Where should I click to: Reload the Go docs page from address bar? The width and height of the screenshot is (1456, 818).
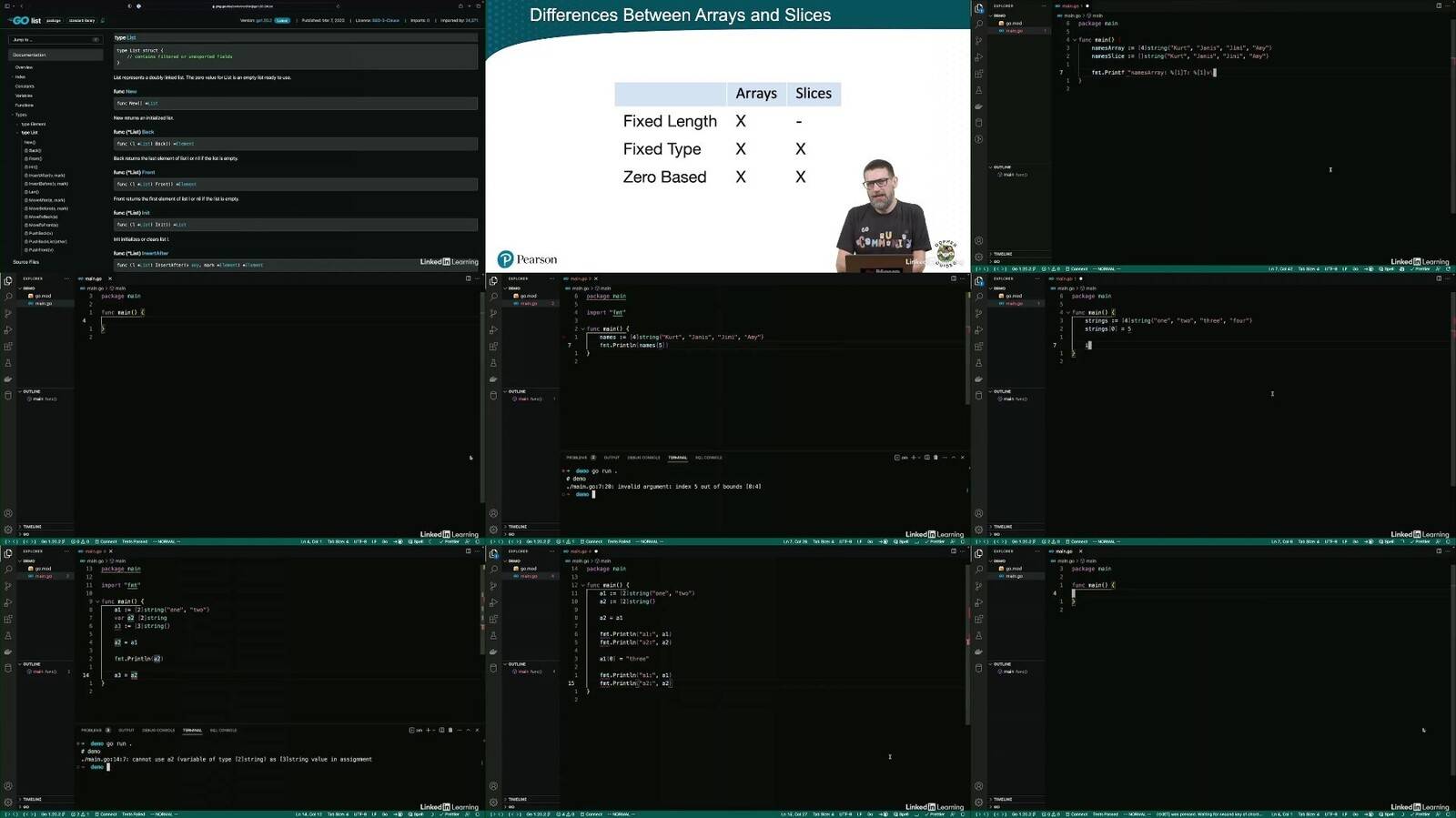point(339,5)
